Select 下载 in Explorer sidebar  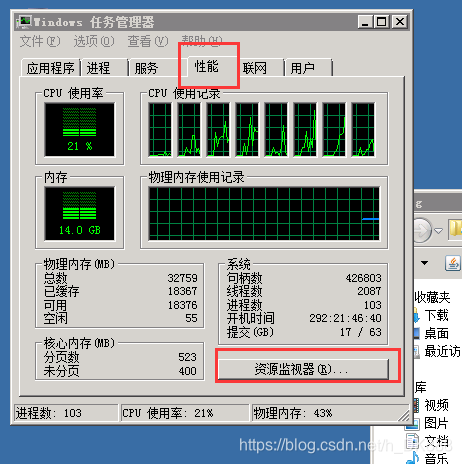click(437, 315)
